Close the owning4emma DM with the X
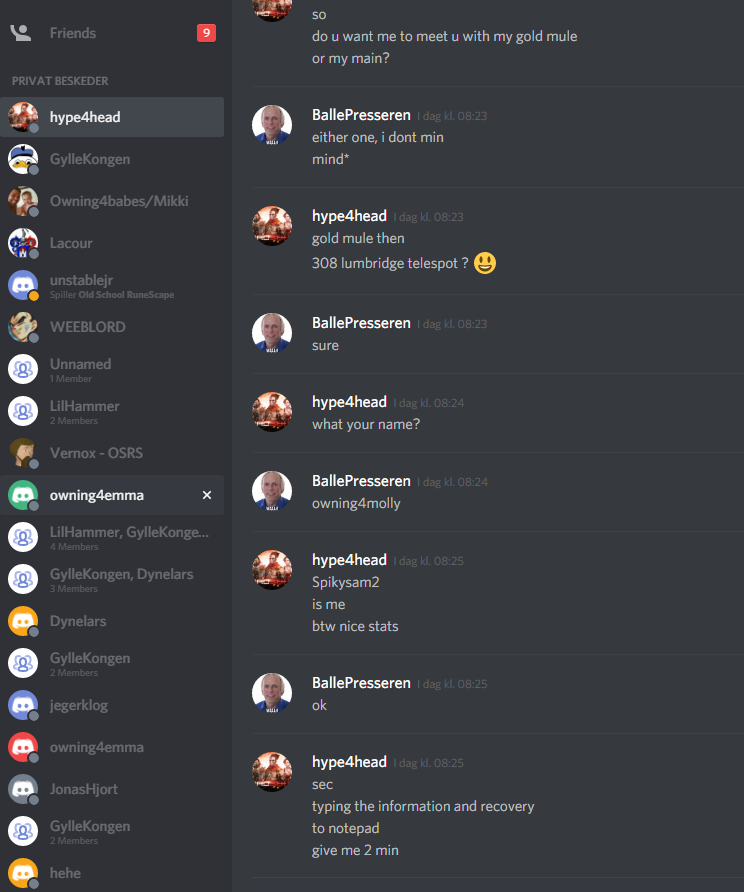The width and height of the screenshot is (744, 892). point(207,495)
